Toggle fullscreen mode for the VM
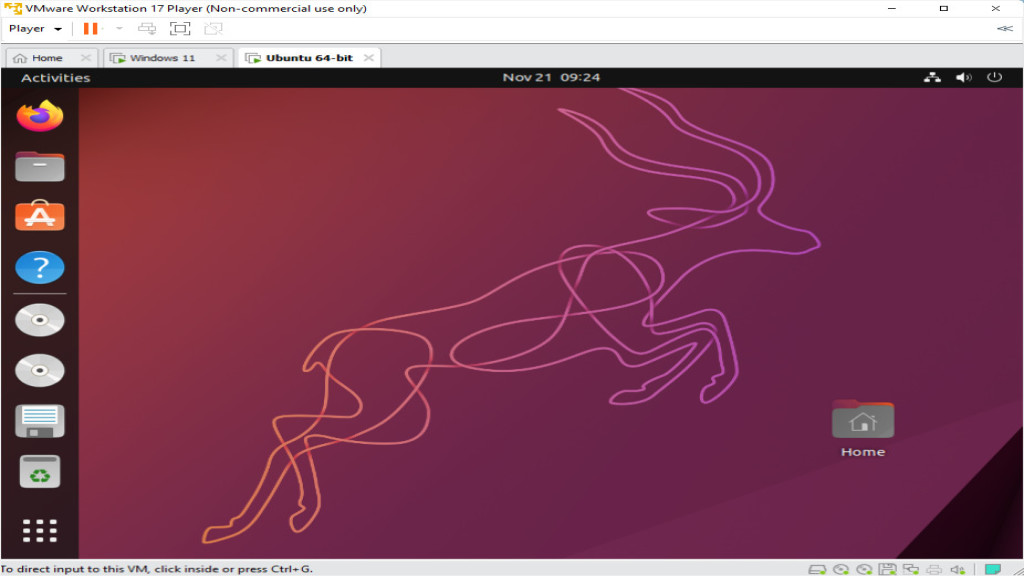The image size is (1024, 576). click(x=180, y=29)
